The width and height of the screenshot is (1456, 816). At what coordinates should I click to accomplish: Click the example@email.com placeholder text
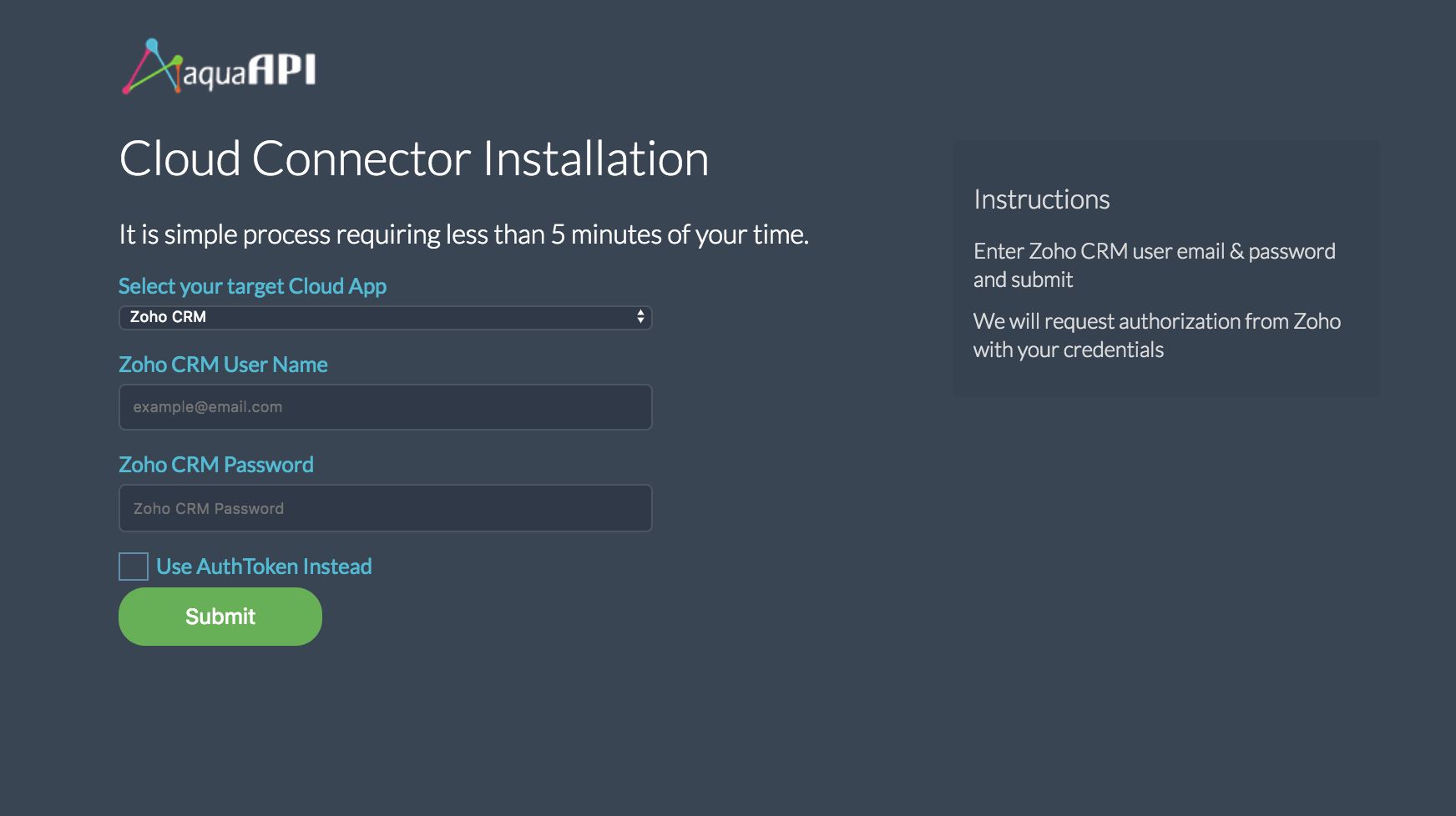click(208, 407)
